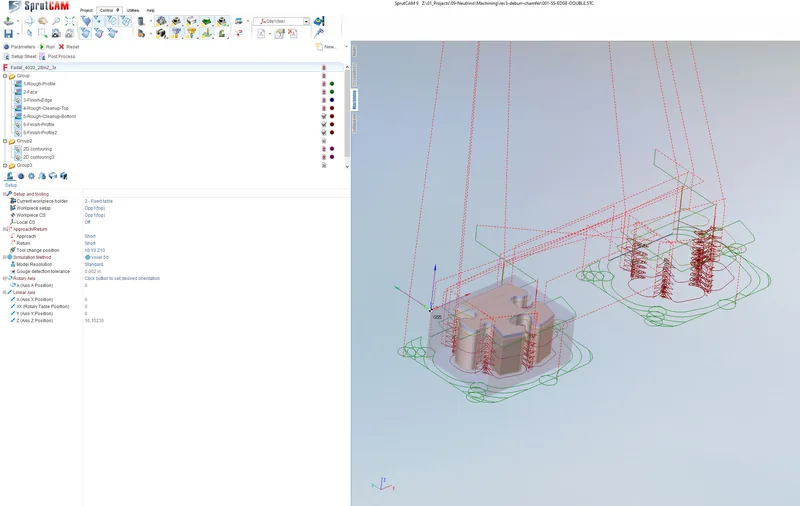
Task: Open the Utilities menu tab
Action: [x=133, y=10]
